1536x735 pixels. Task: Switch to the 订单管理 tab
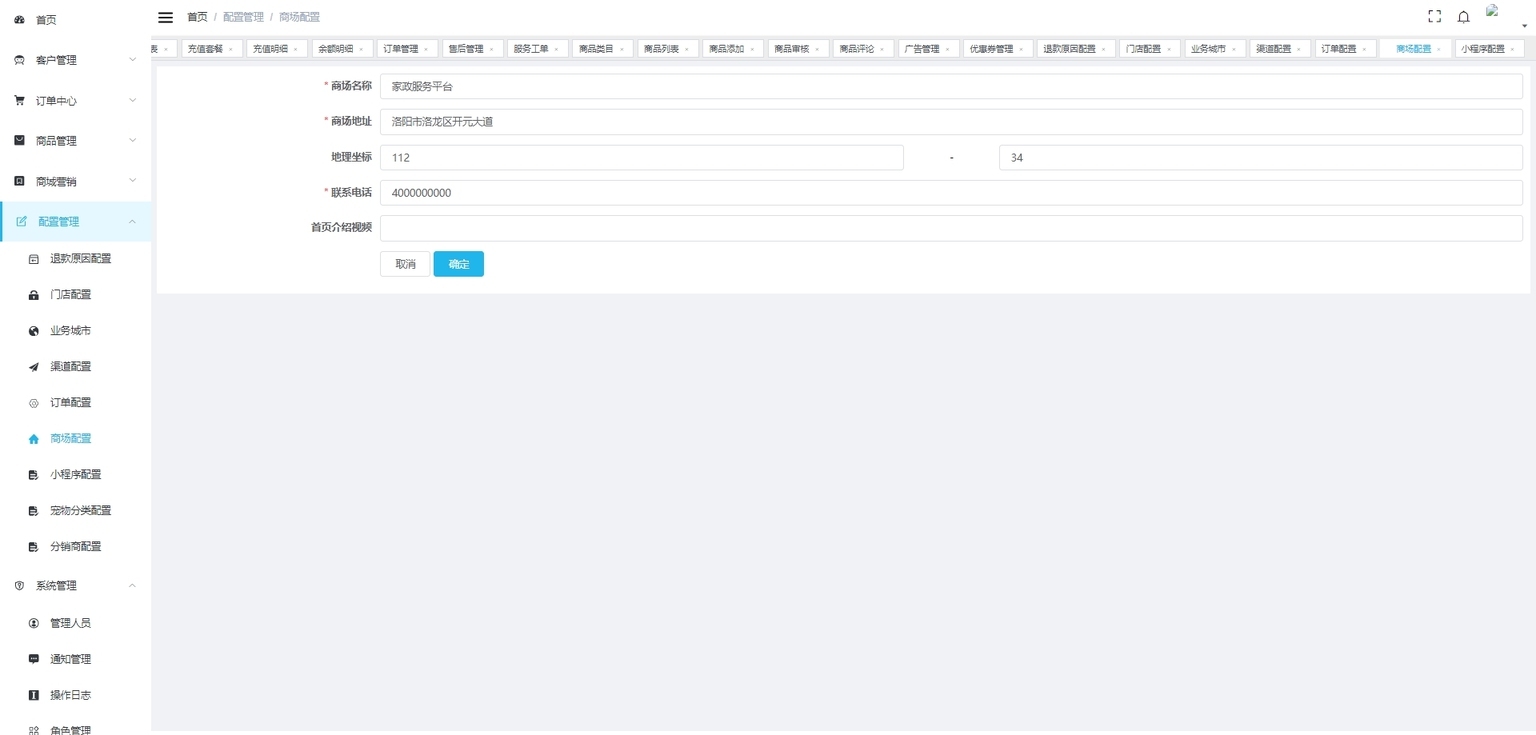[x=401, y=48]
